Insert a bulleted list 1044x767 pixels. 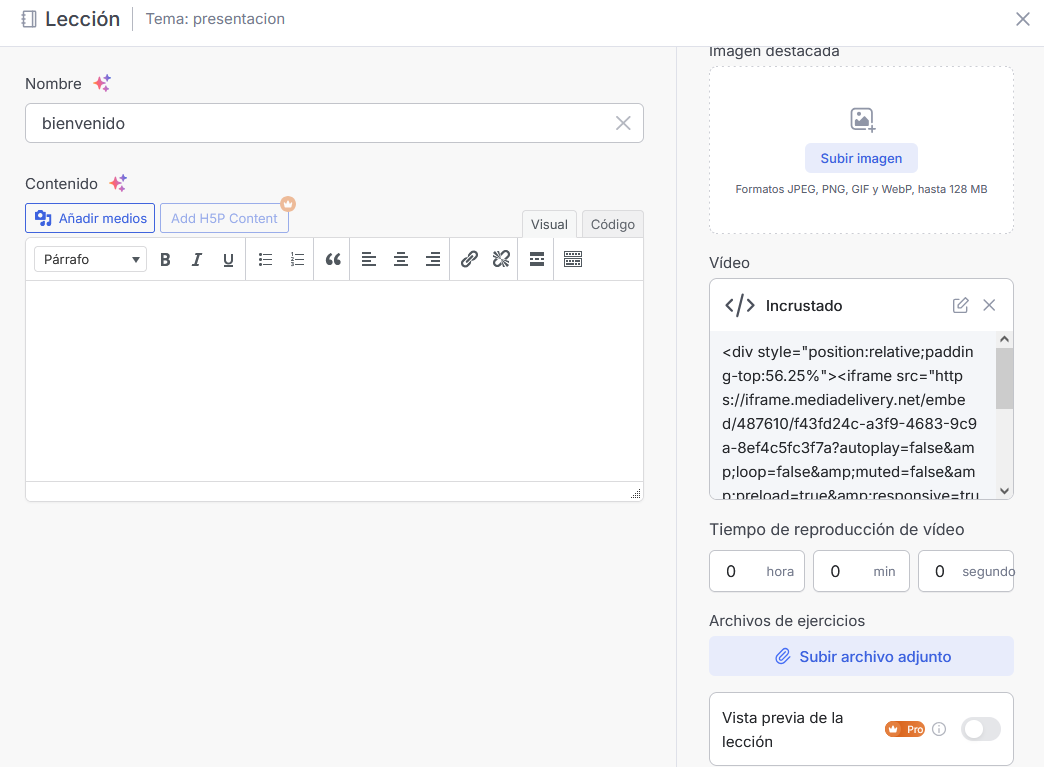[265, 260]
